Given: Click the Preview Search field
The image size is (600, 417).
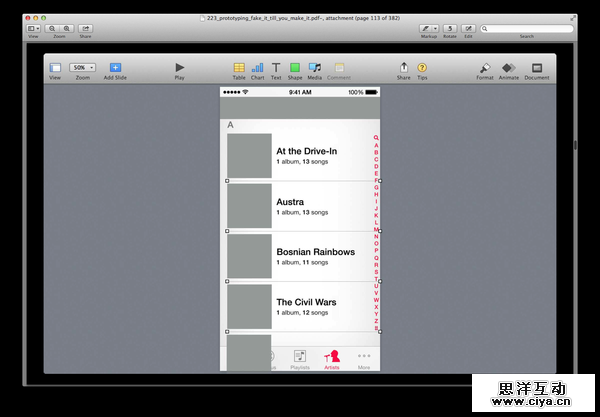Looking at the screenshot, I should tap(526, 28).
